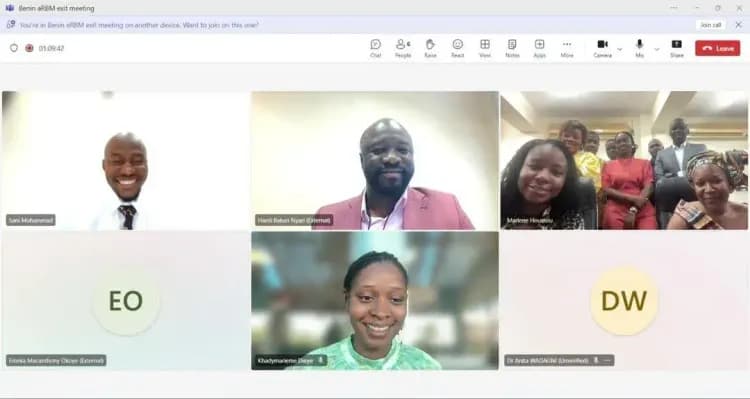Viewport: 750px width, 399px height.
Task: Open the React emoji picker
Action: point(458,48)
